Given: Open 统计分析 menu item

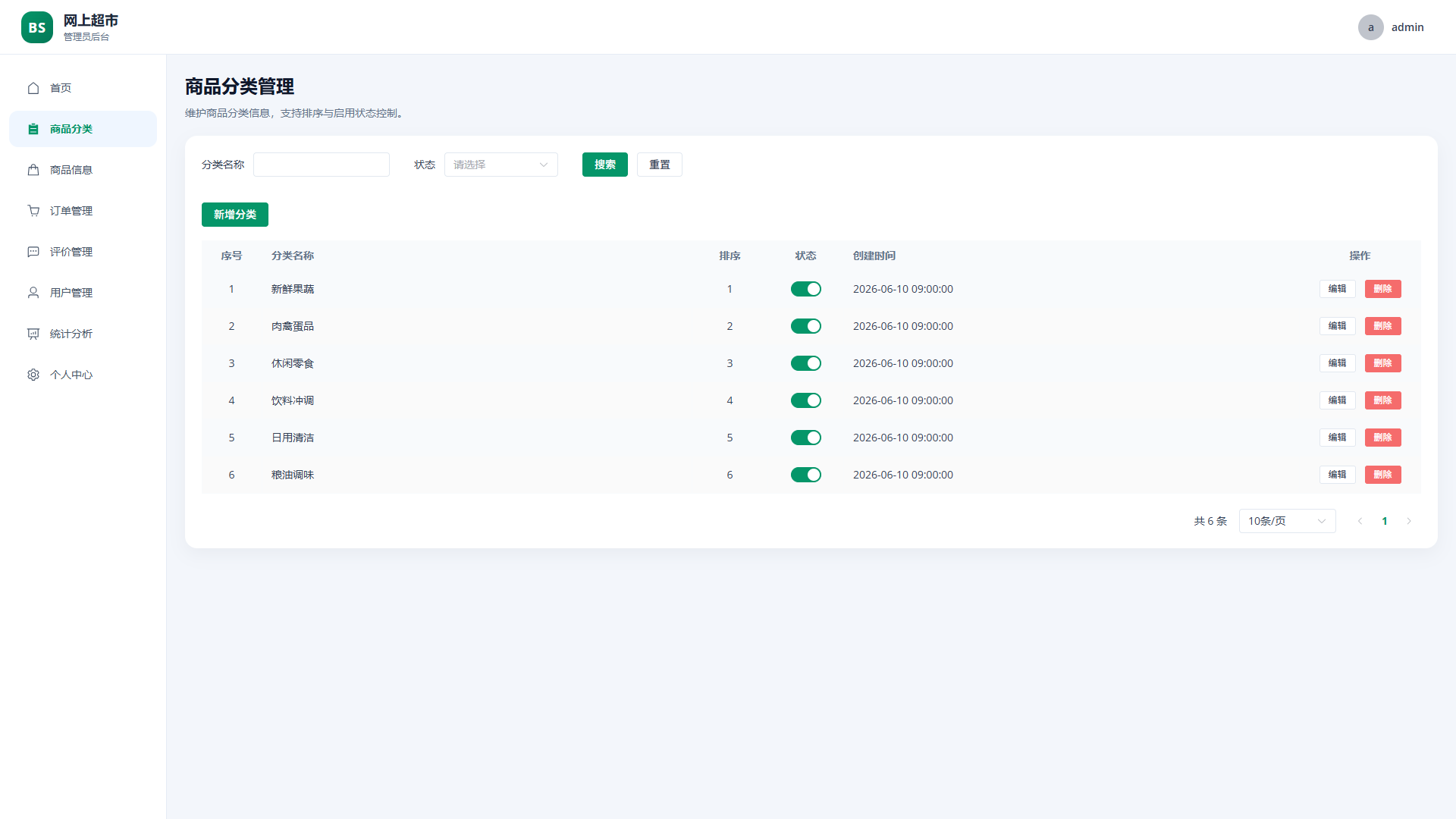Looking at the screenshot, I should coord(83,334).
